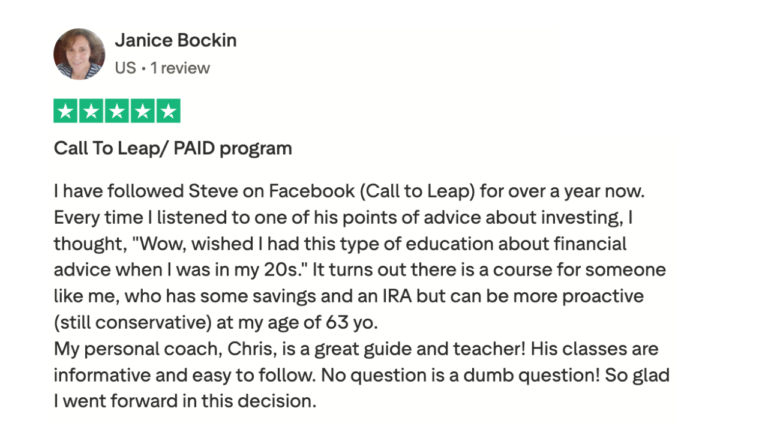Open the Janice Bockin reviewer name link
This screenshot has height=432, width=768.
(175, 41)
